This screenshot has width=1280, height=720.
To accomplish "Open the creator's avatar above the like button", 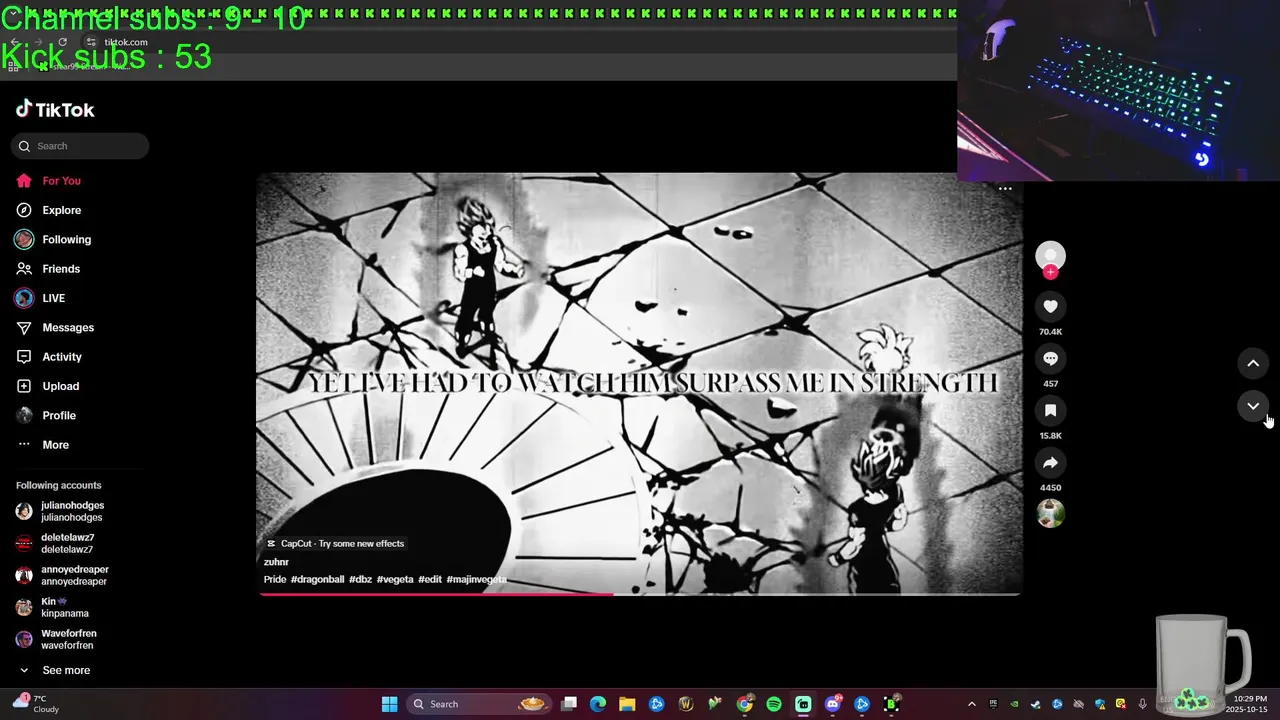I will pyautogui.click(x=1050, y=255).
